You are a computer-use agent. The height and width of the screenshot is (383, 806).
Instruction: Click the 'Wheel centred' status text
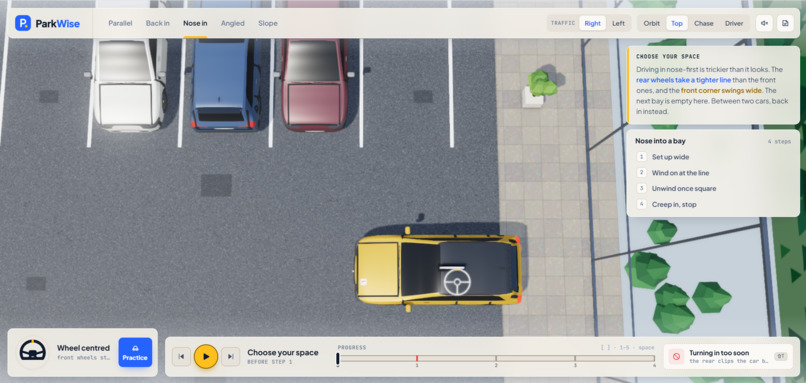[x=83, y=348]
